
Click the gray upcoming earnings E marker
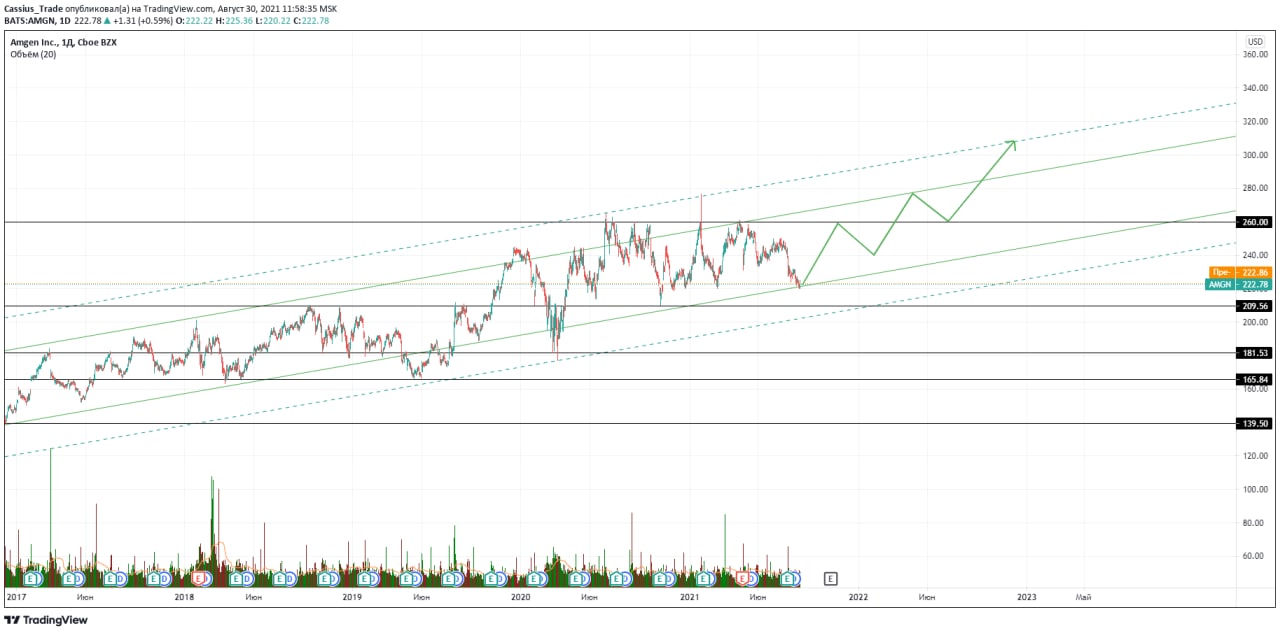pyautogui.click(x=830, y=578)
